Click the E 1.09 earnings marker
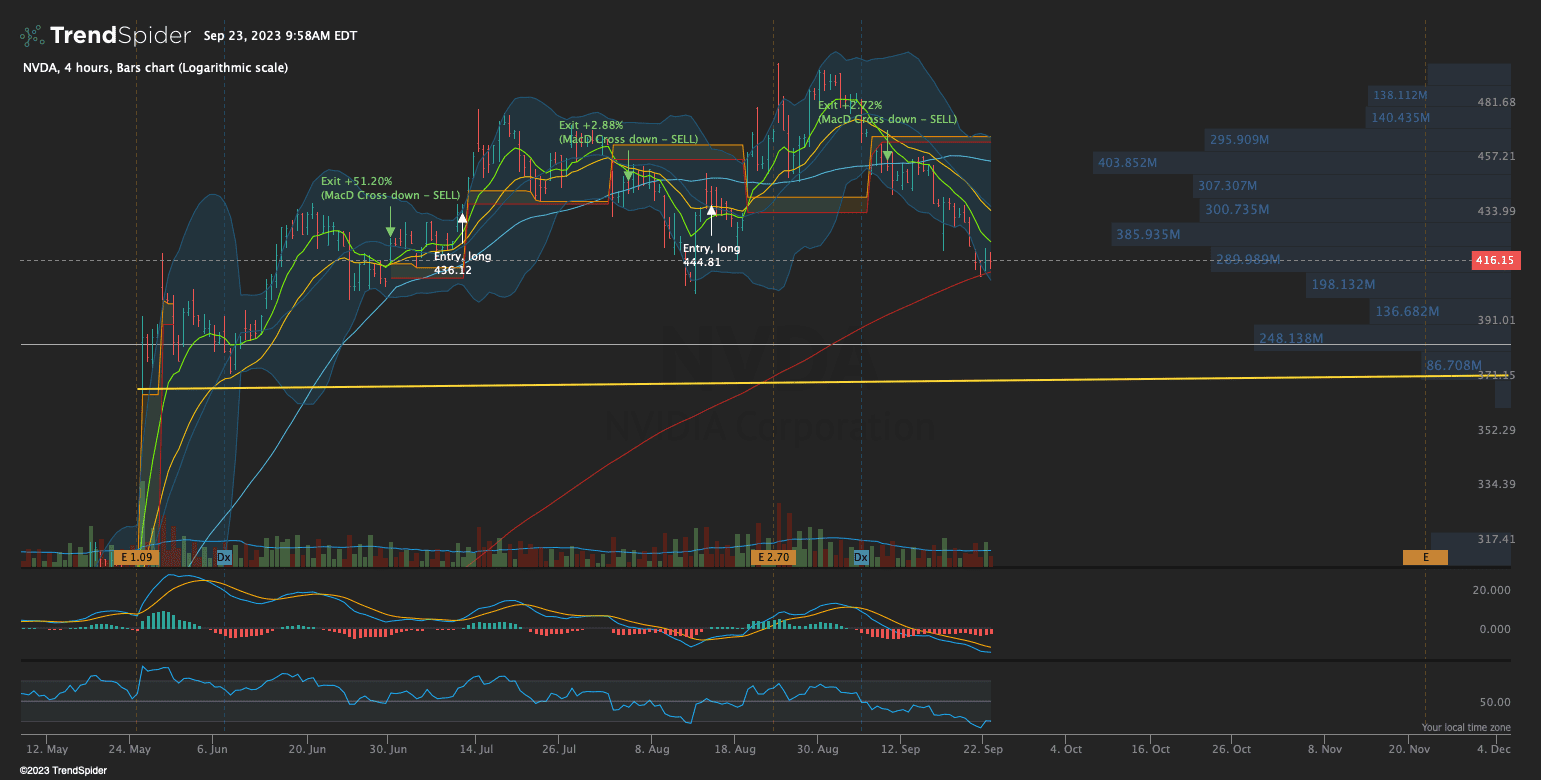1541x780 pixels. [136, 557]
